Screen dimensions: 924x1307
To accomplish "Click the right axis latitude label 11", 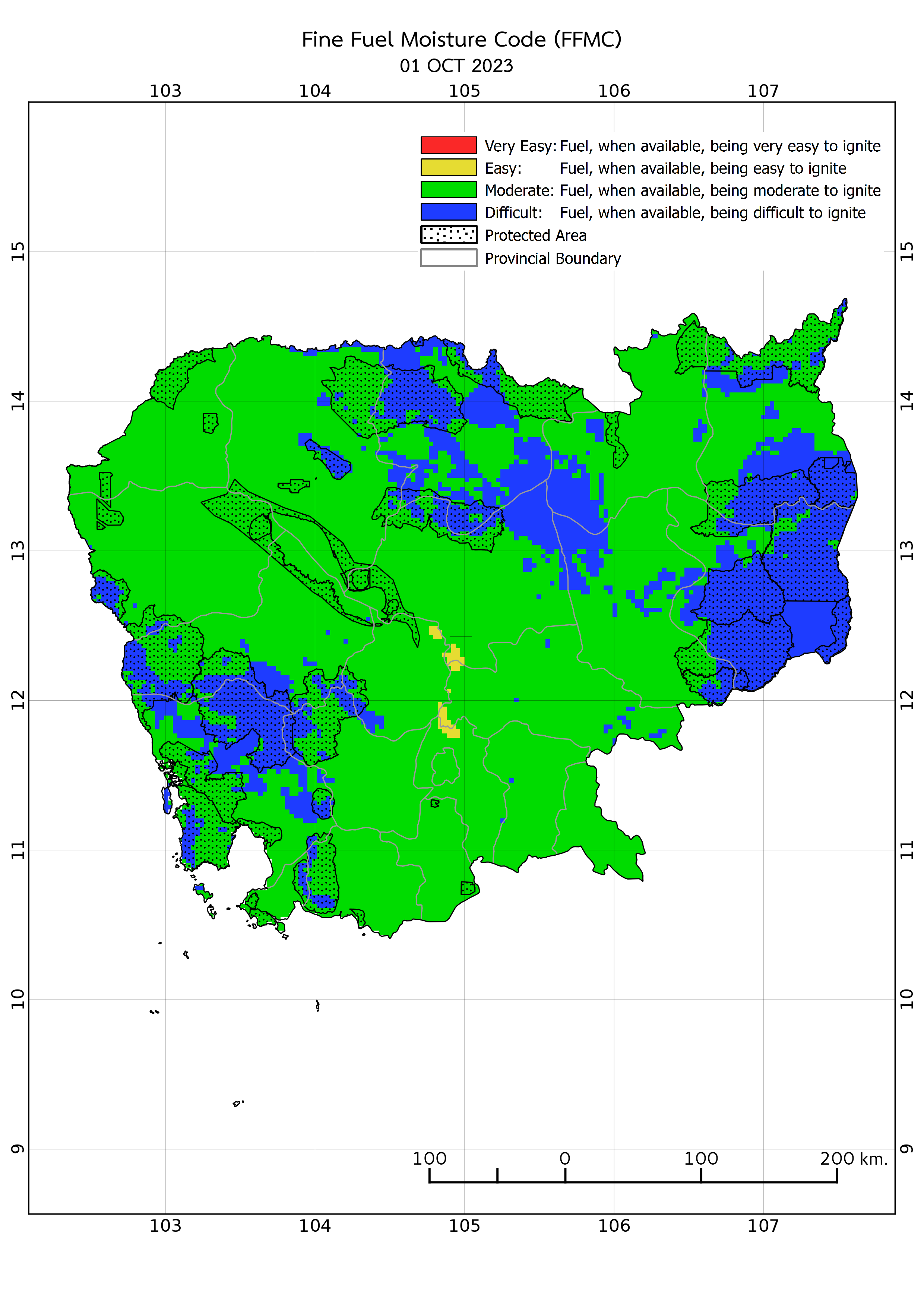I will [907, 850].
